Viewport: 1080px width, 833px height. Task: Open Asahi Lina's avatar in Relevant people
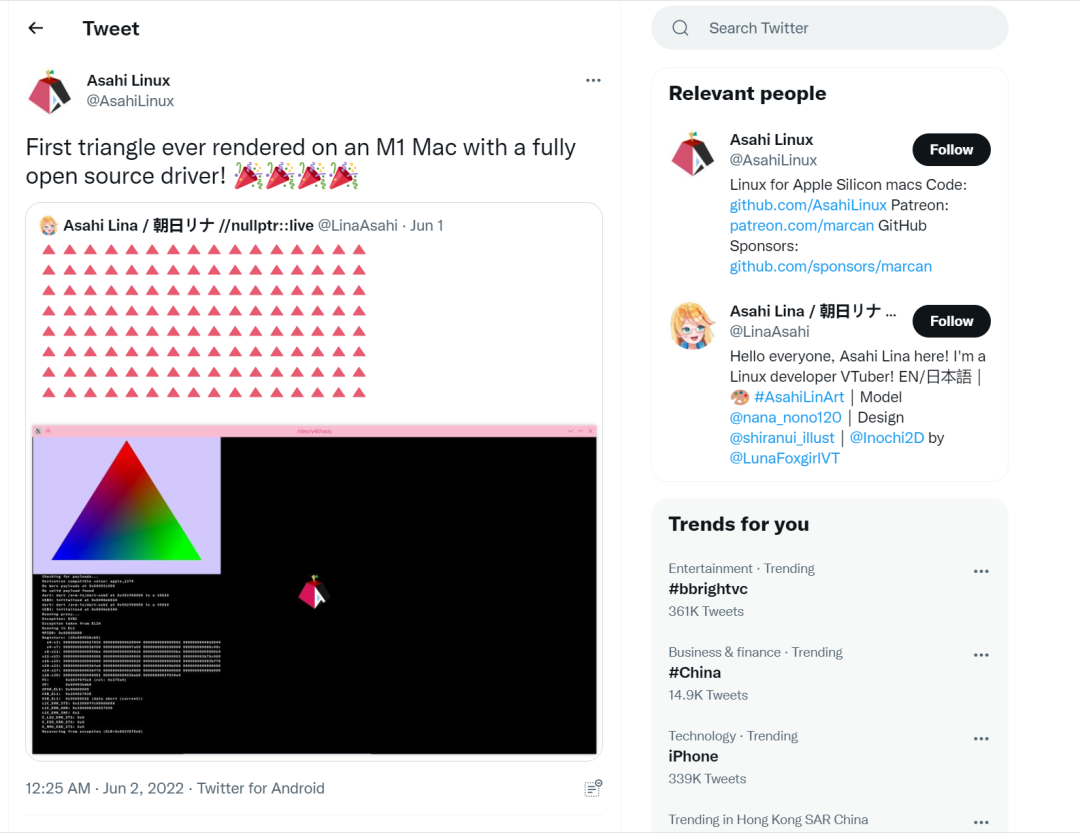coord(692,326)
